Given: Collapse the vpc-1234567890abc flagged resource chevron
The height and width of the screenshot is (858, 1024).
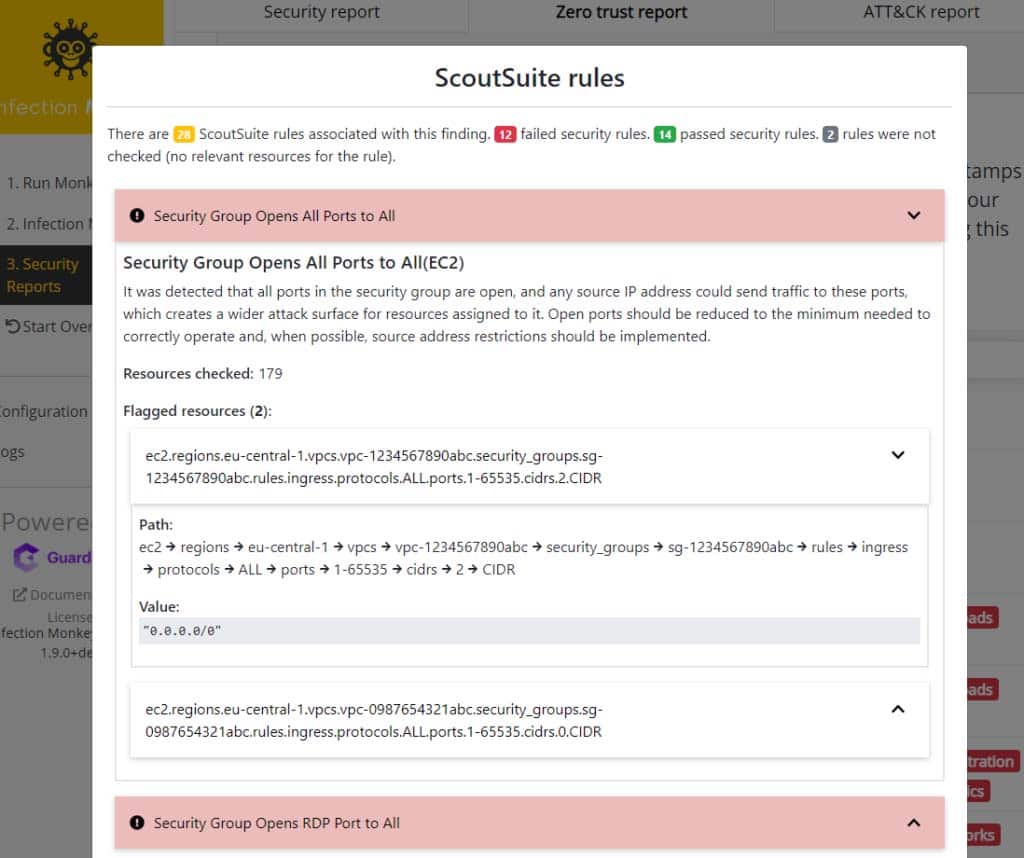Looking at the screenshot, I should click(x=897, y=455).
